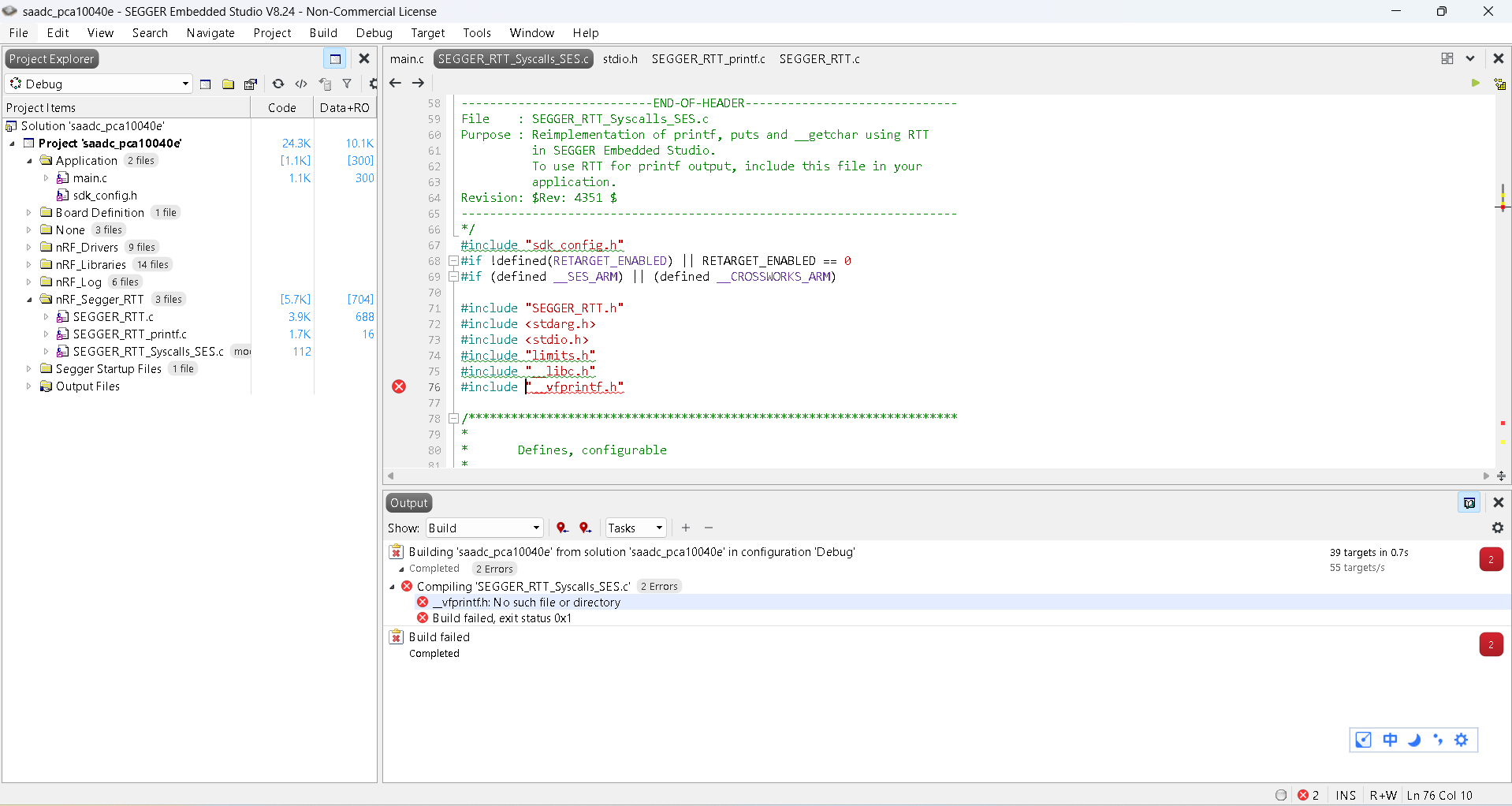The image size is (1512, 806).
Task: Select 'Build failed, exit status 0x1' line
Action: pos(501,618)
